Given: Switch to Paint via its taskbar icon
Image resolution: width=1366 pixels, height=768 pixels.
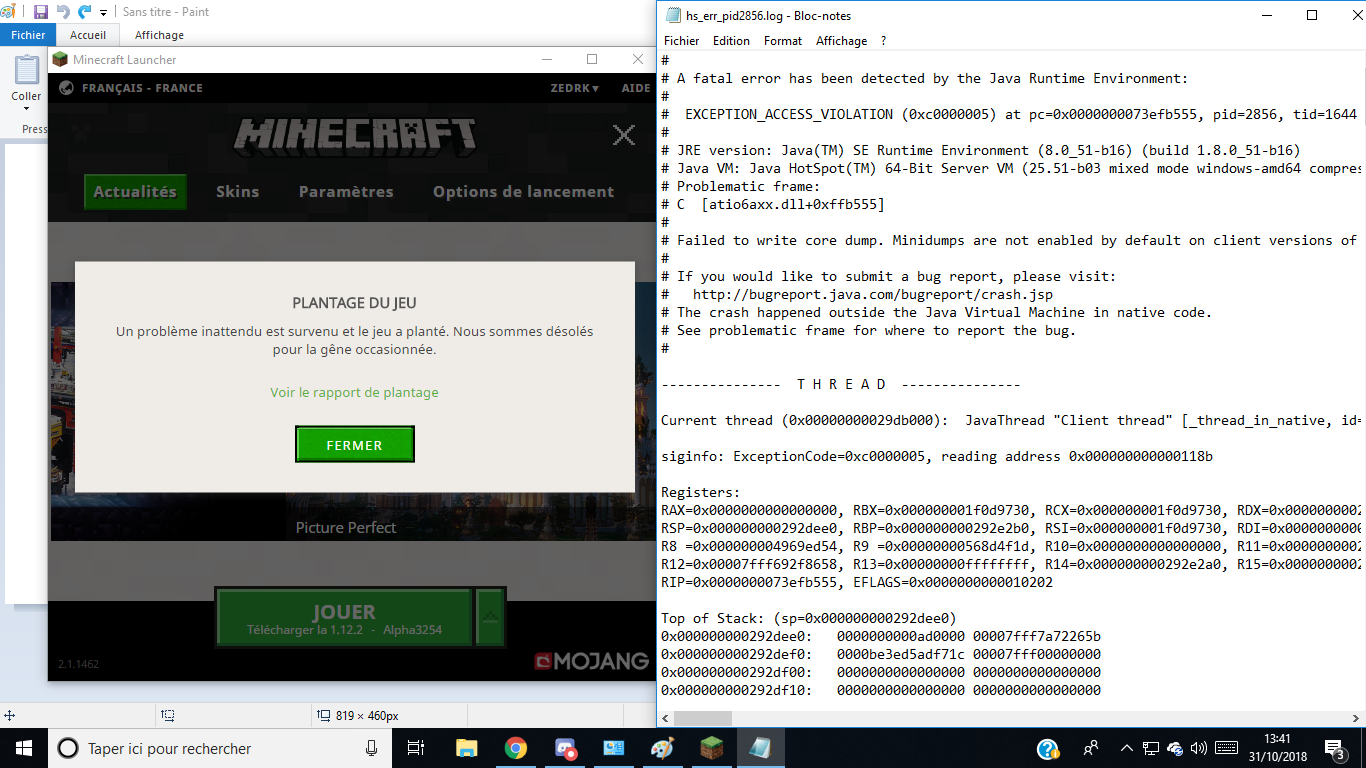Looking at the screenshot, I should pyautogui.click(x=663, y=748).
